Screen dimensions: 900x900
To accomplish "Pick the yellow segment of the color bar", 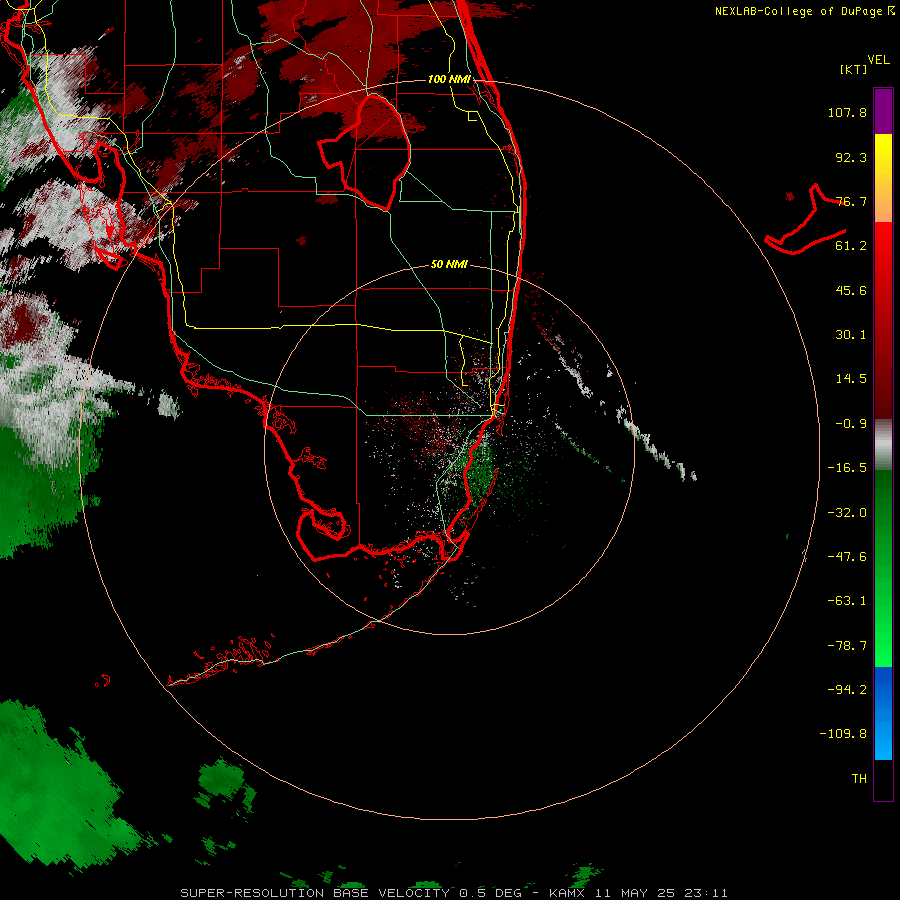I will point(883,155).
